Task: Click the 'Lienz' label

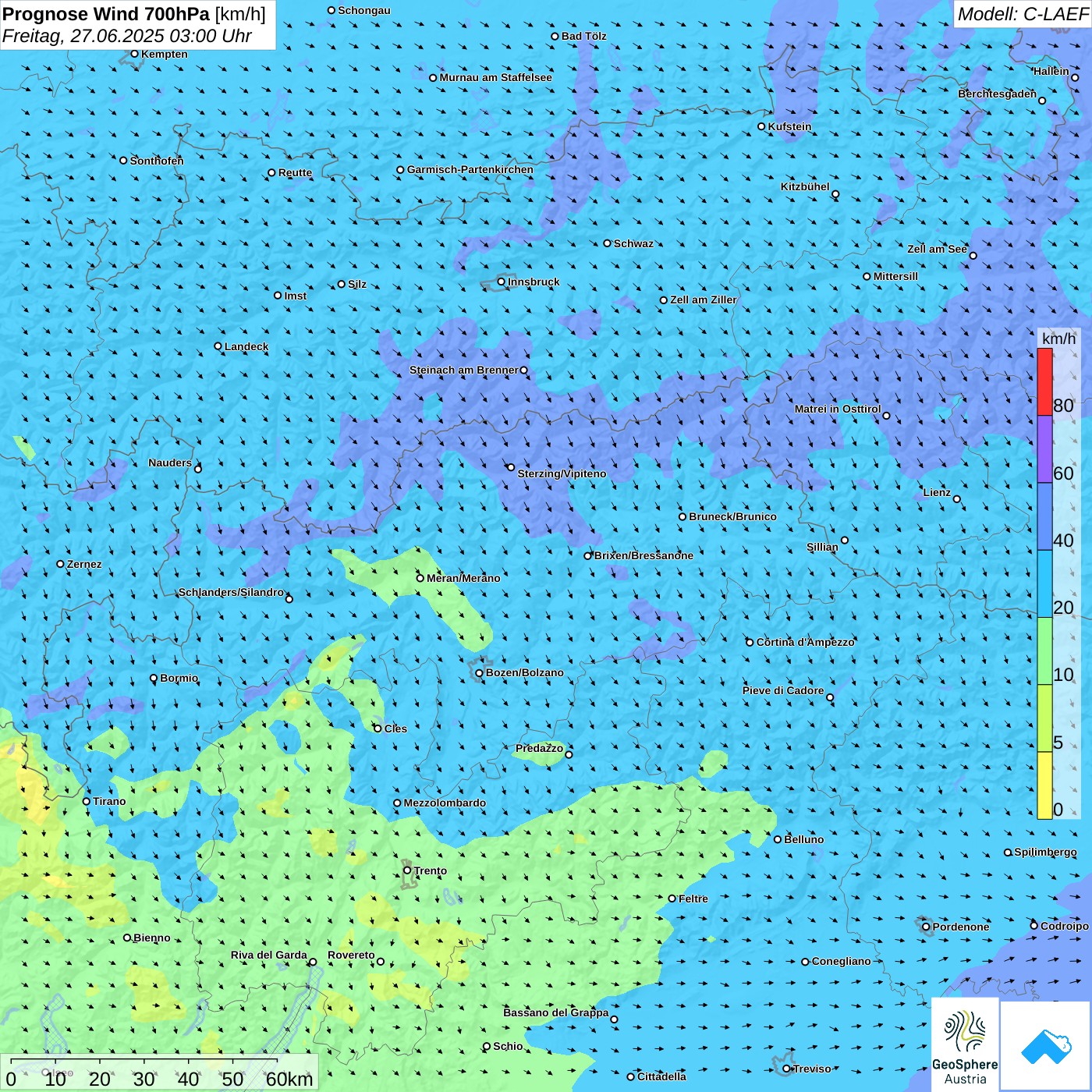Action: pyautogui.click(x=937, y=492)
